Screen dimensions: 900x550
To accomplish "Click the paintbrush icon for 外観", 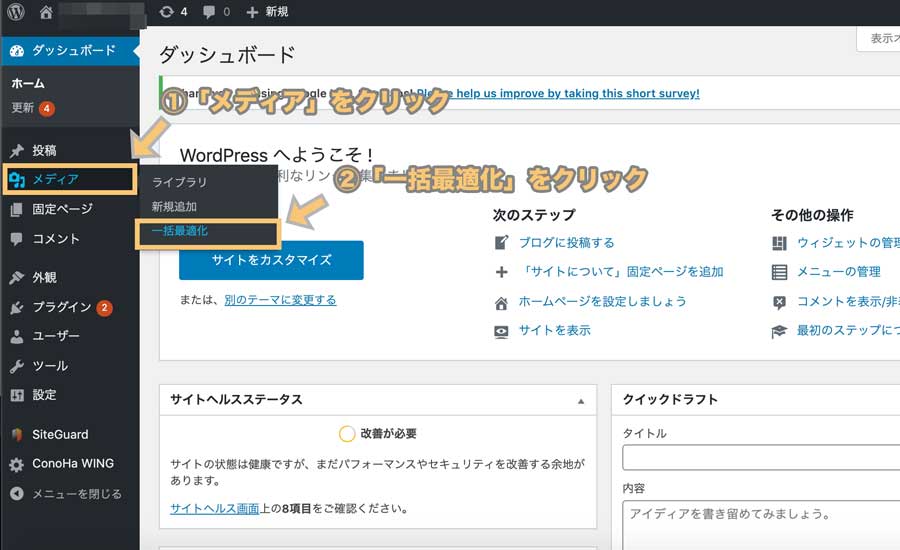I will 17,278.
